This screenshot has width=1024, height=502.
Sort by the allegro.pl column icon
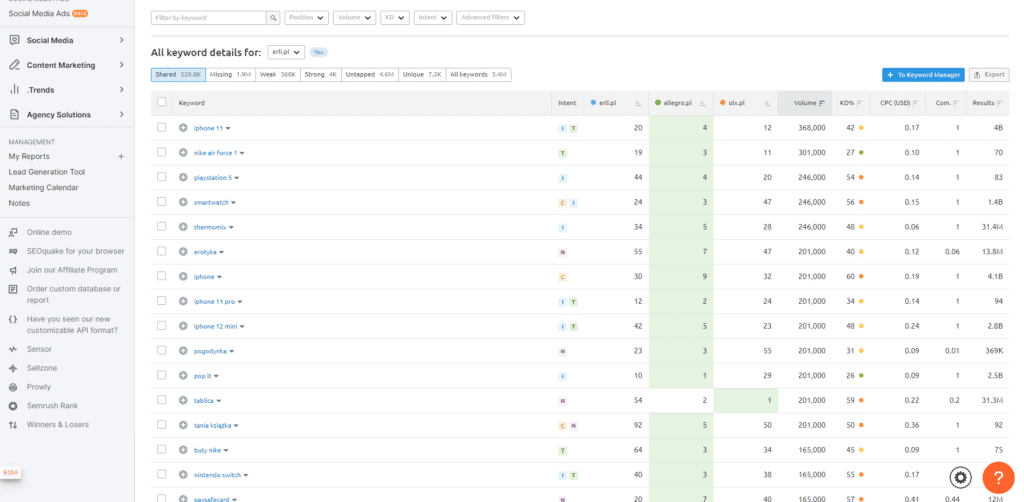click(703, 103)
